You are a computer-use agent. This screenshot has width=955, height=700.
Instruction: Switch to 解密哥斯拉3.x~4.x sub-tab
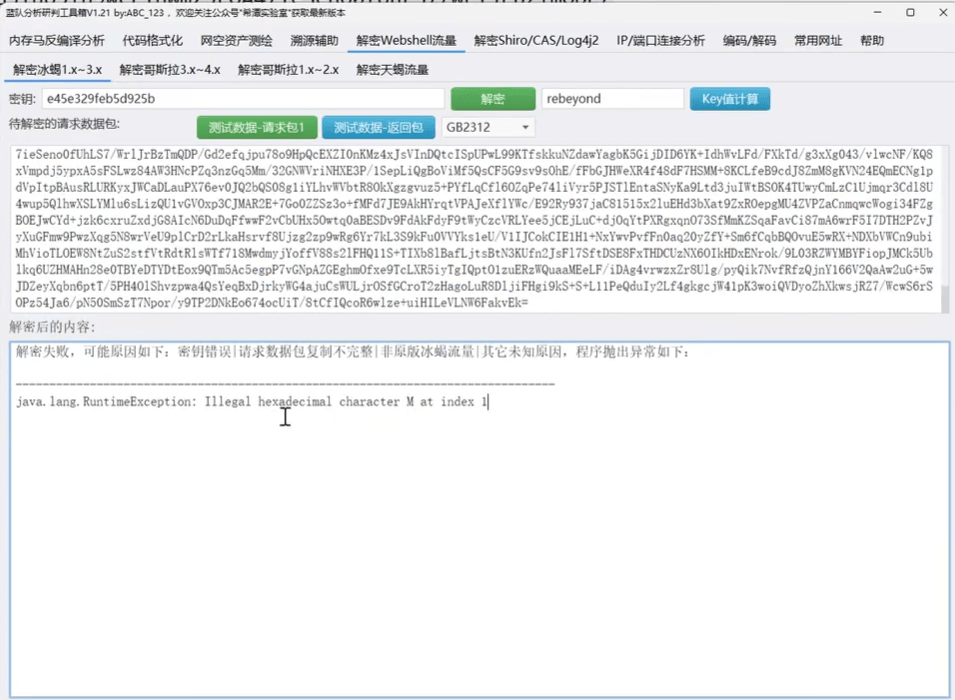click(170, 70)
